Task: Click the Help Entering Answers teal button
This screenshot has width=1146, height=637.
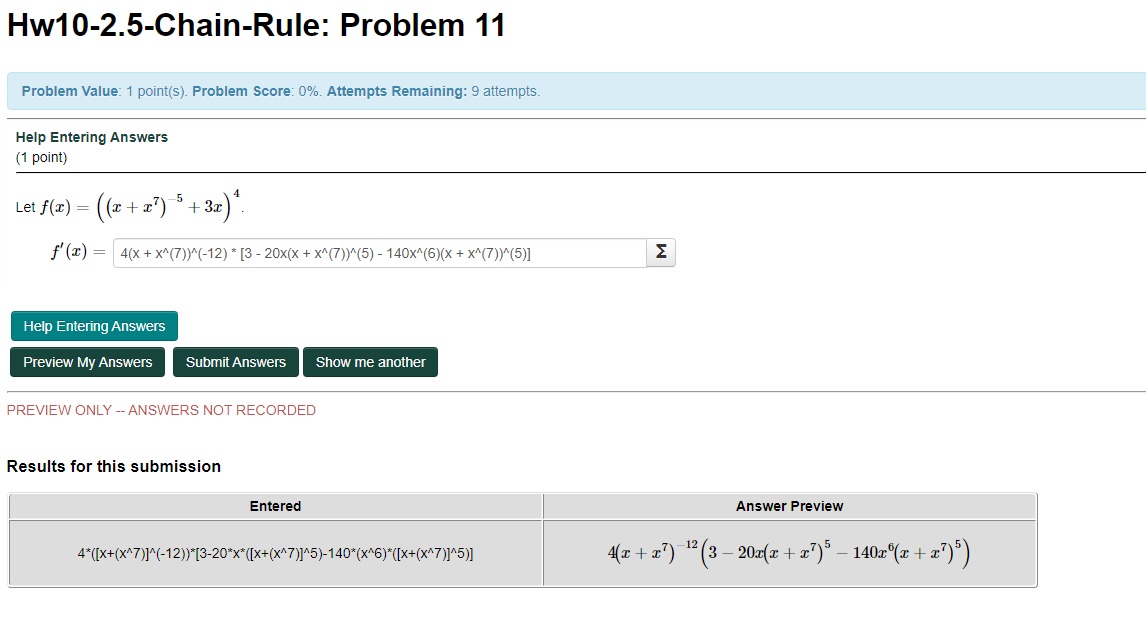Action: coord(93,326)
